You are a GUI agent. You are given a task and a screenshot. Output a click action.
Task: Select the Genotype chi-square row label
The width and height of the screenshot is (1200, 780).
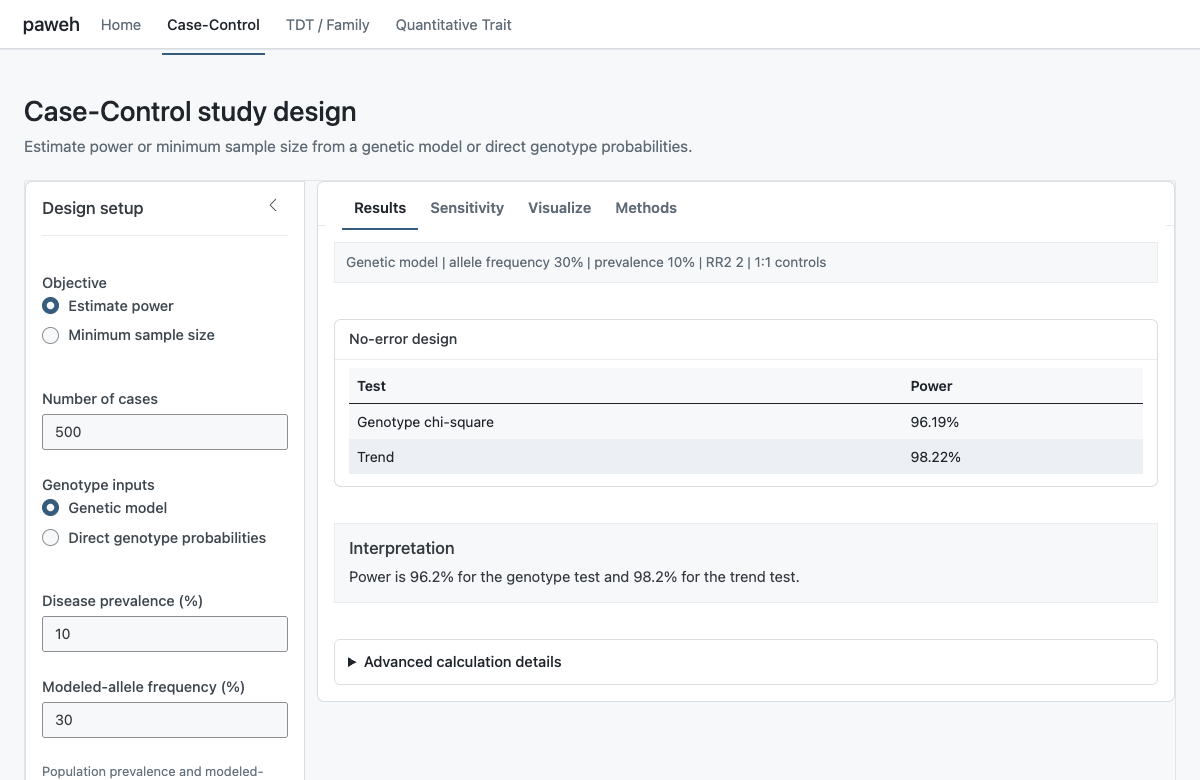click(425, 422)
